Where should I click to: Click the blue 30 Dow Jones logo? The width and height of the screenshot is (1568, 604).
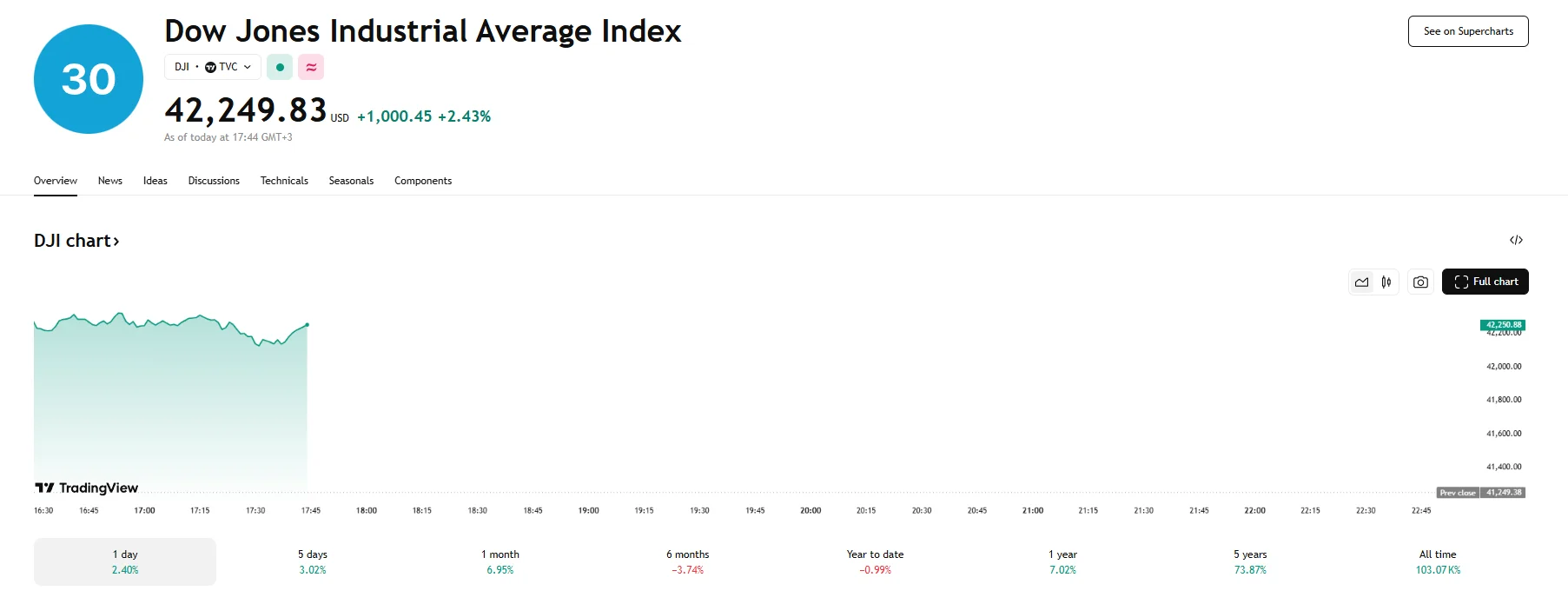tap(89, 79)
